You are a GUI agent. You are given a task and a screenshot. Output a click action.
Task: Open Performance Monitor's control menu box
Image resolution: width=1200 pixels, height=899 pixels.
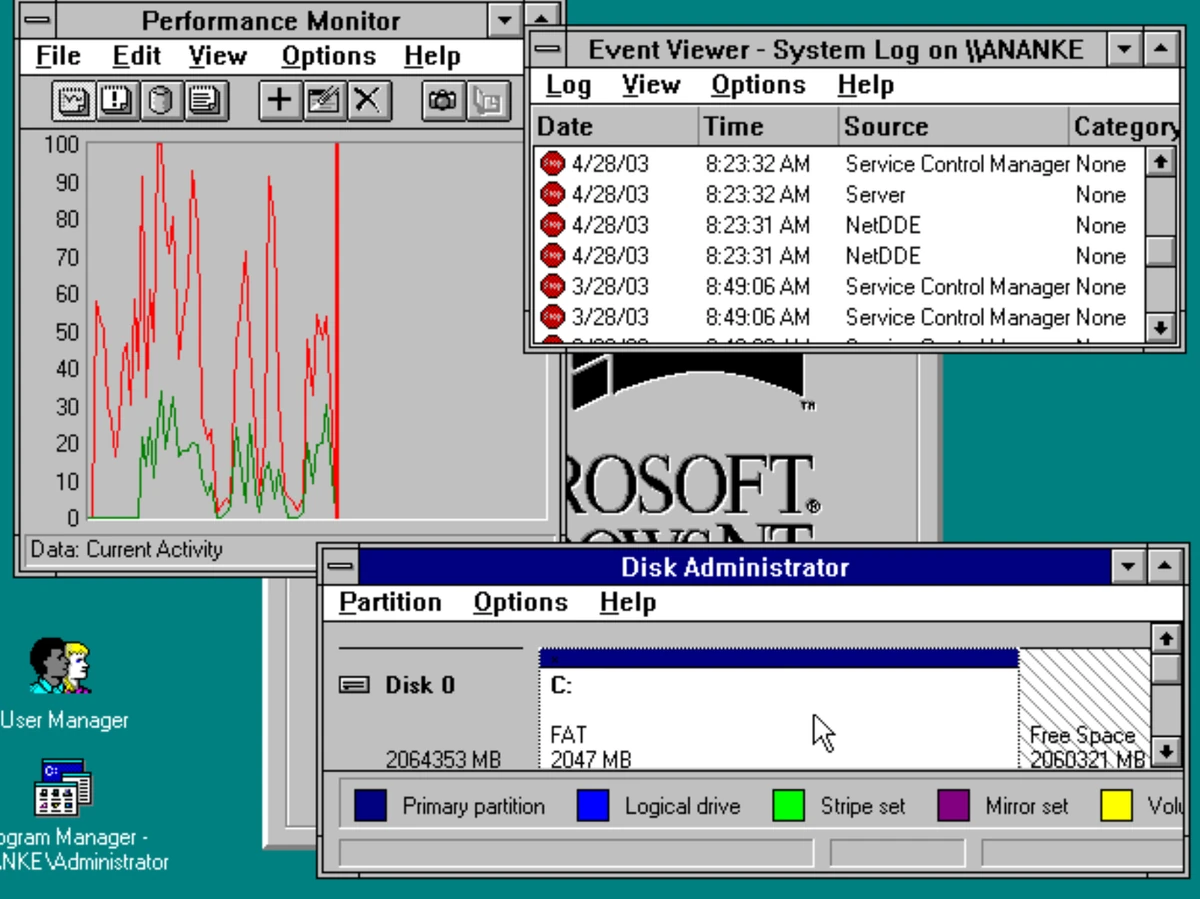pos(36,19)
